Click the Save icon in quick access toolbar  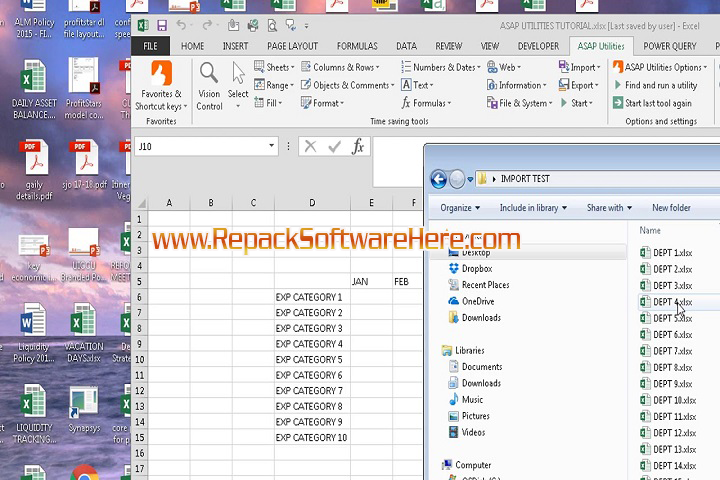pos(162,25)
